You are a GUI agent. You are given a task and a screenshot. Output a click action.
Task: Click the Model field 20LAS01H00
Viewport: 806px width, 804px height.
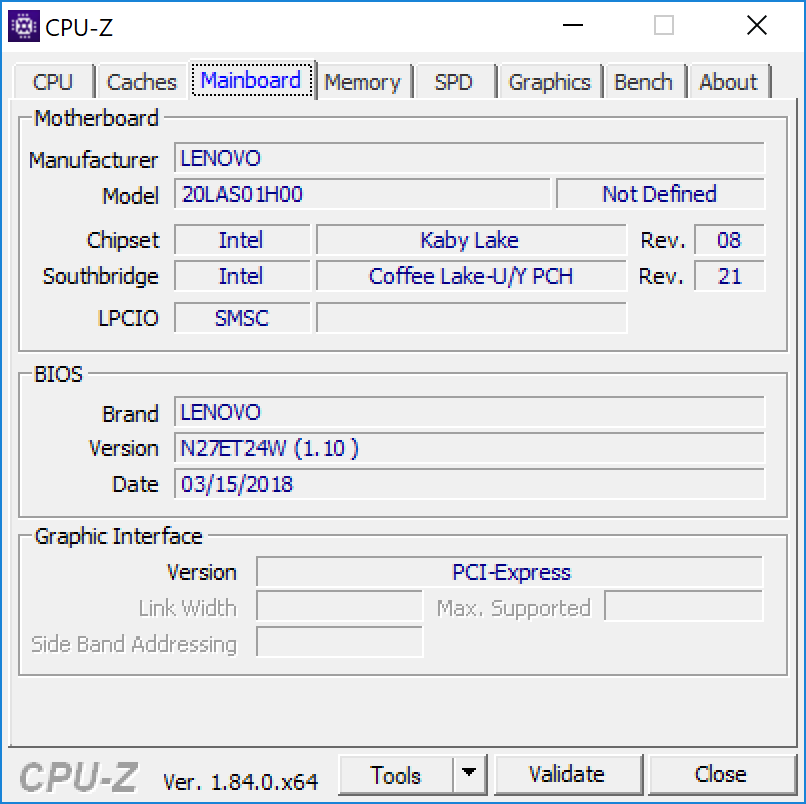tap(362, 194)
